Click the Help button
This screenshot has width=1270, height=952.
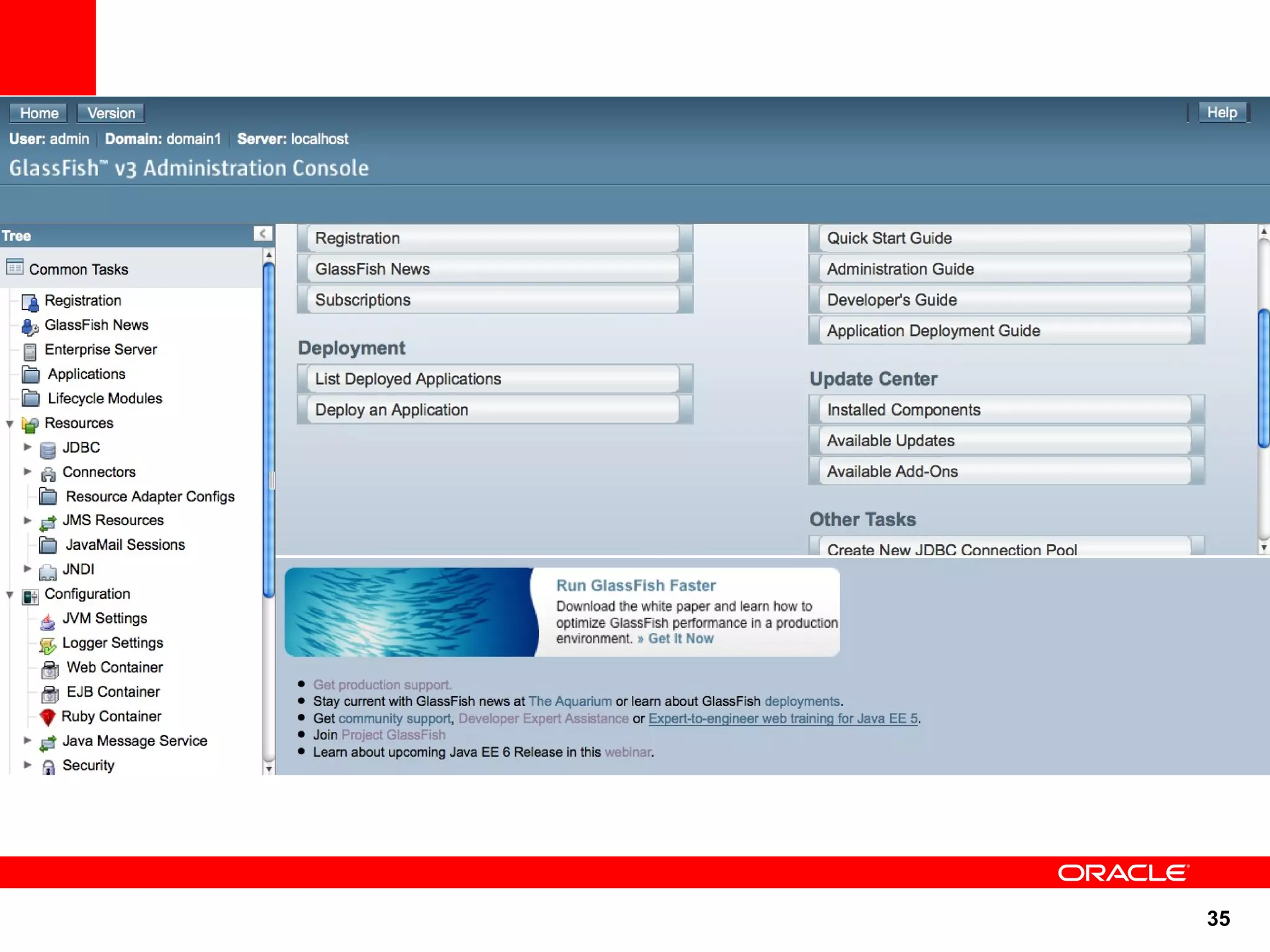(x=1222, y=113)
